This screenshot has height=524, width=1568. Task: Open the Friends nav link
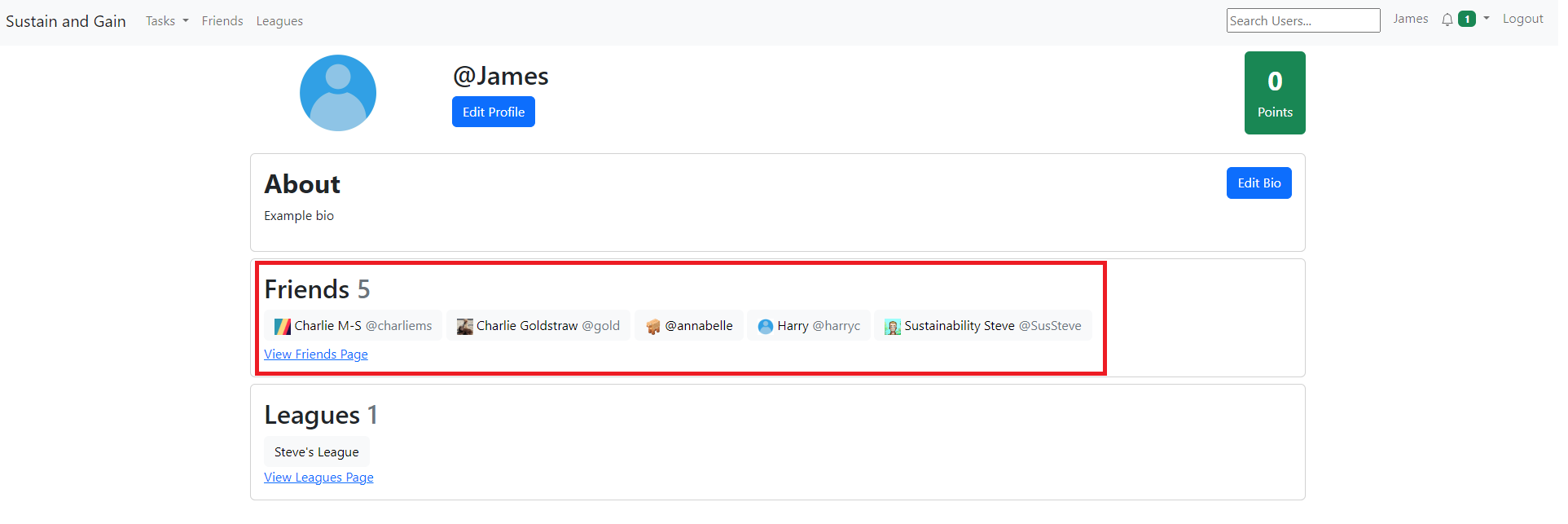[222, 21]
